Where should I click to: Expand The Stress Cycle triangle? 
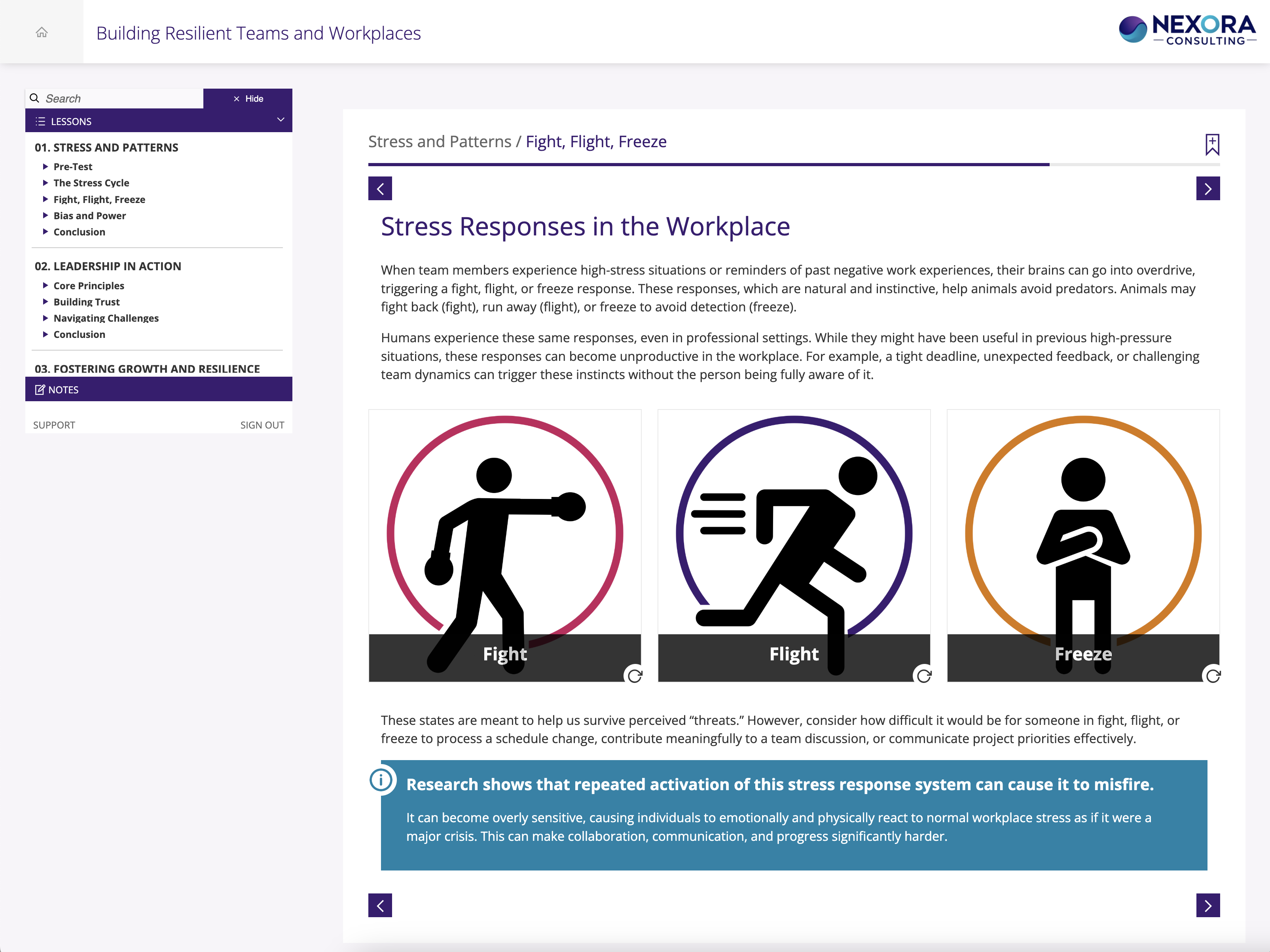(x=45, y=182)
